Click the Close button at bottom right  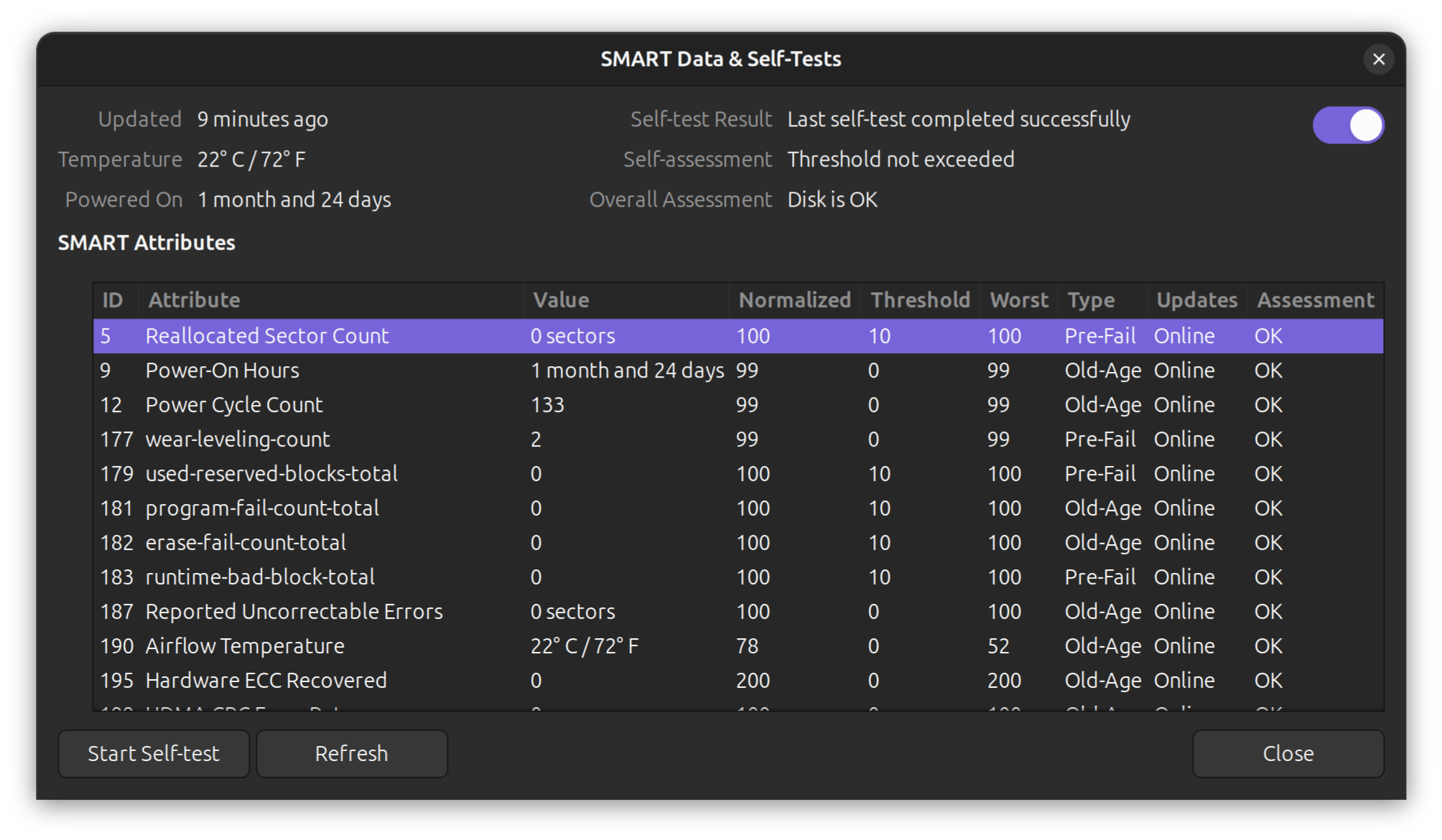pos(1288,753)
